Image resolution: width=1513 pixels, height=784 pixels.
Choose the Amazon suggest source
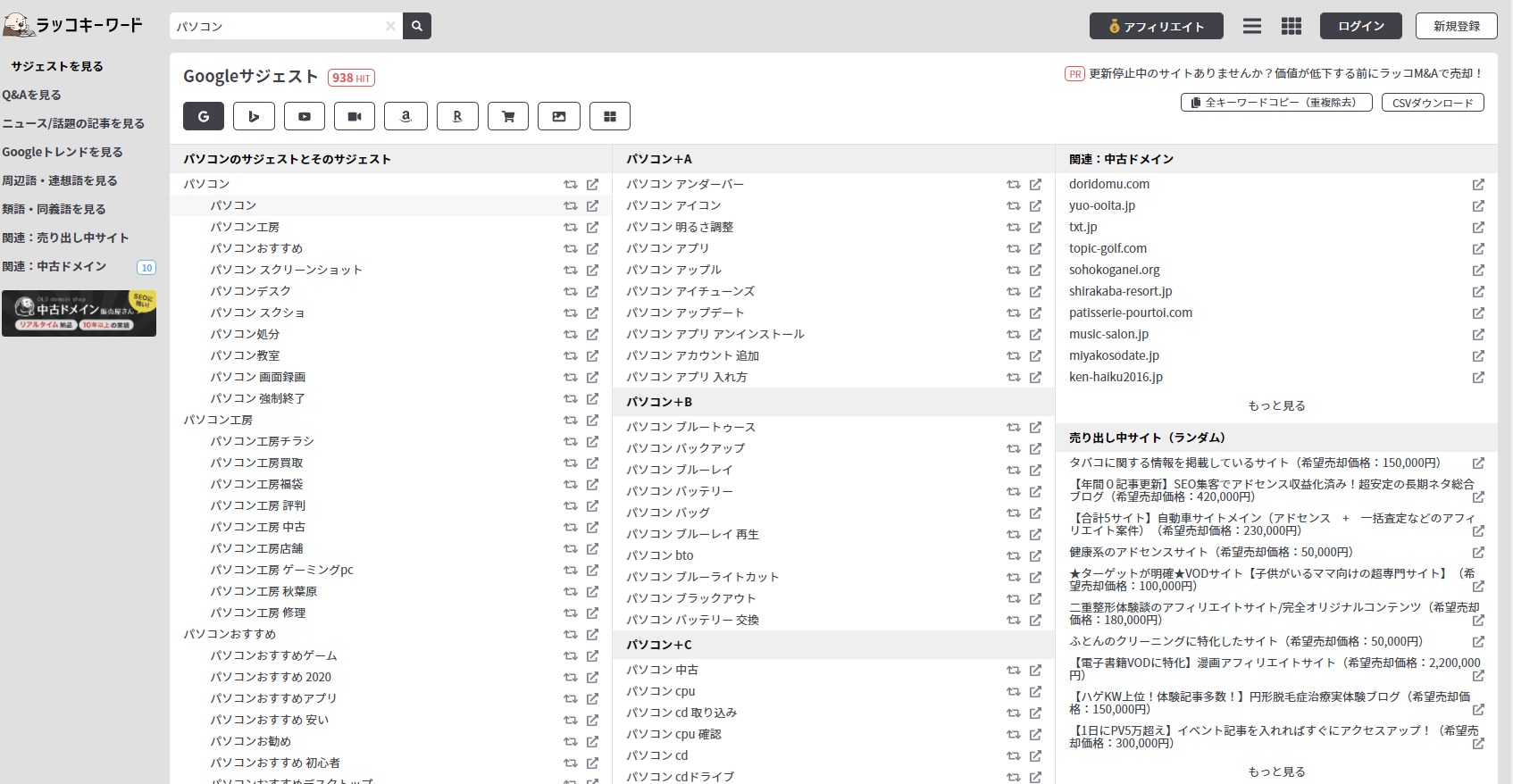click(x=405, y=116)
